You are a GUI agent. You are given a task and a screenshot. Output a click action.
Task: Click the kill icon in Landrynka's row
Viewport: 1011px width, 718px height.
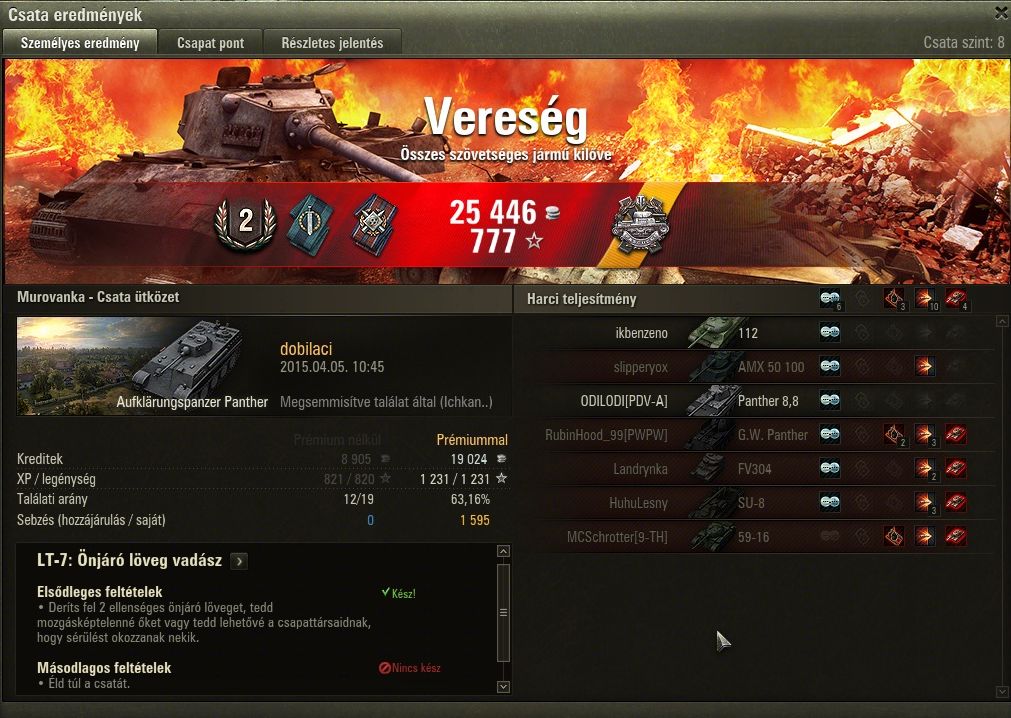click(956, 469)
